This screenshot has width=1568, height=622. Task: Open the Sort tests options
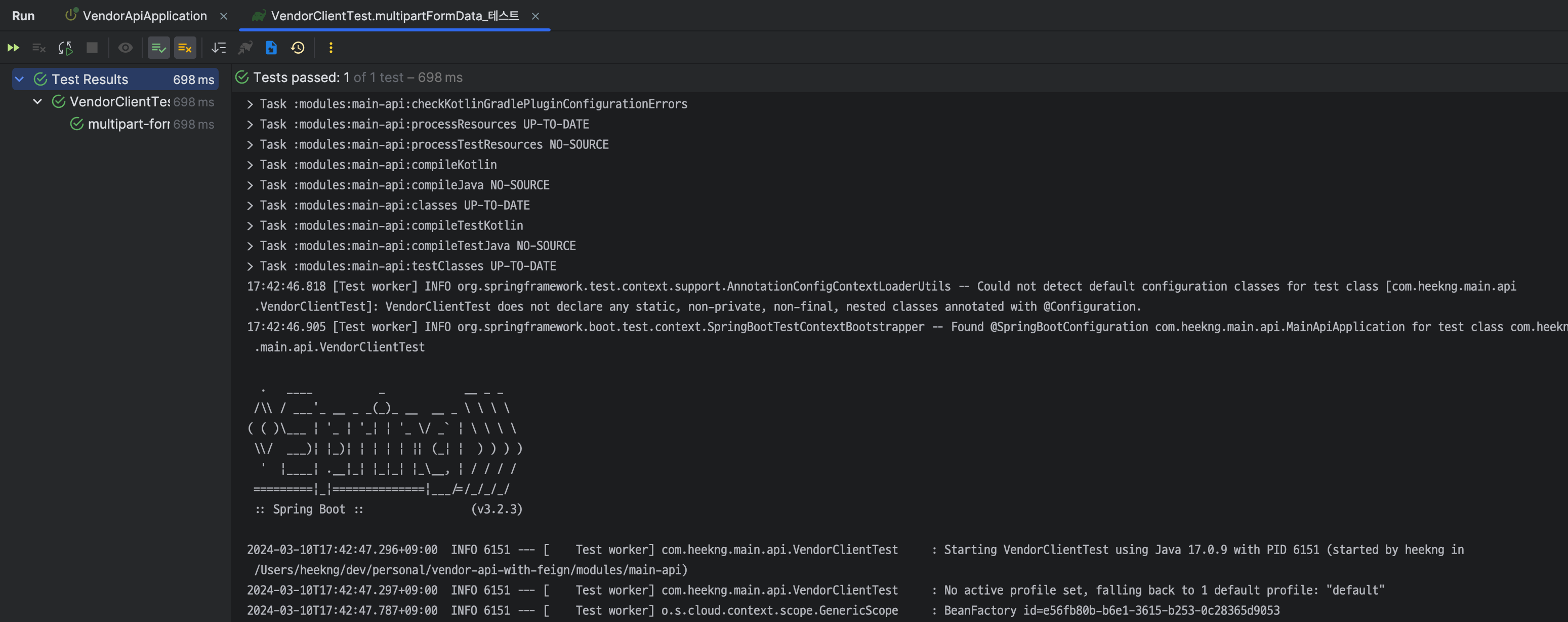point(219,48)
